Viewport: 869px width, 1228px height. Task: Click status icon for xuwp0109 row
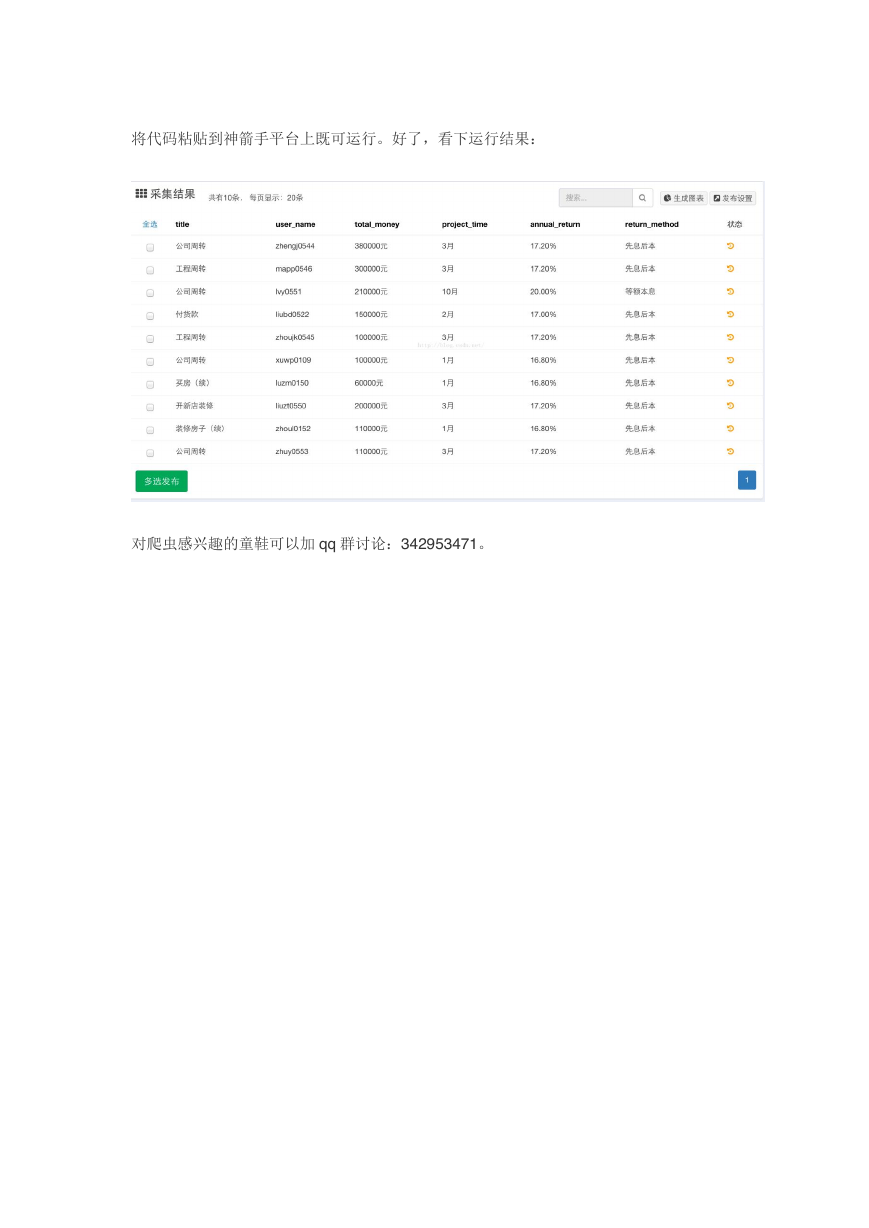tap(730, 360)
